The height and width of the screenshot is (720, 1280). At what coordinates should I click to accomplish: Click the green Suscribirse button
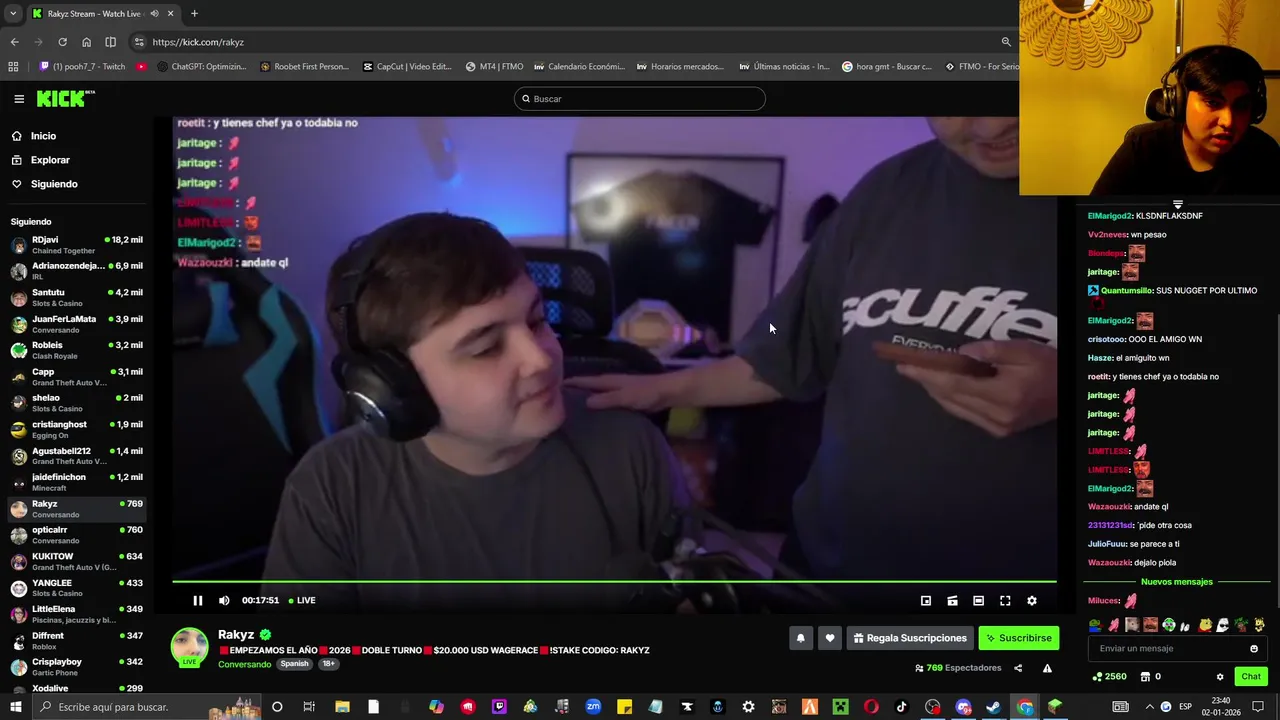pos(1018,638)
